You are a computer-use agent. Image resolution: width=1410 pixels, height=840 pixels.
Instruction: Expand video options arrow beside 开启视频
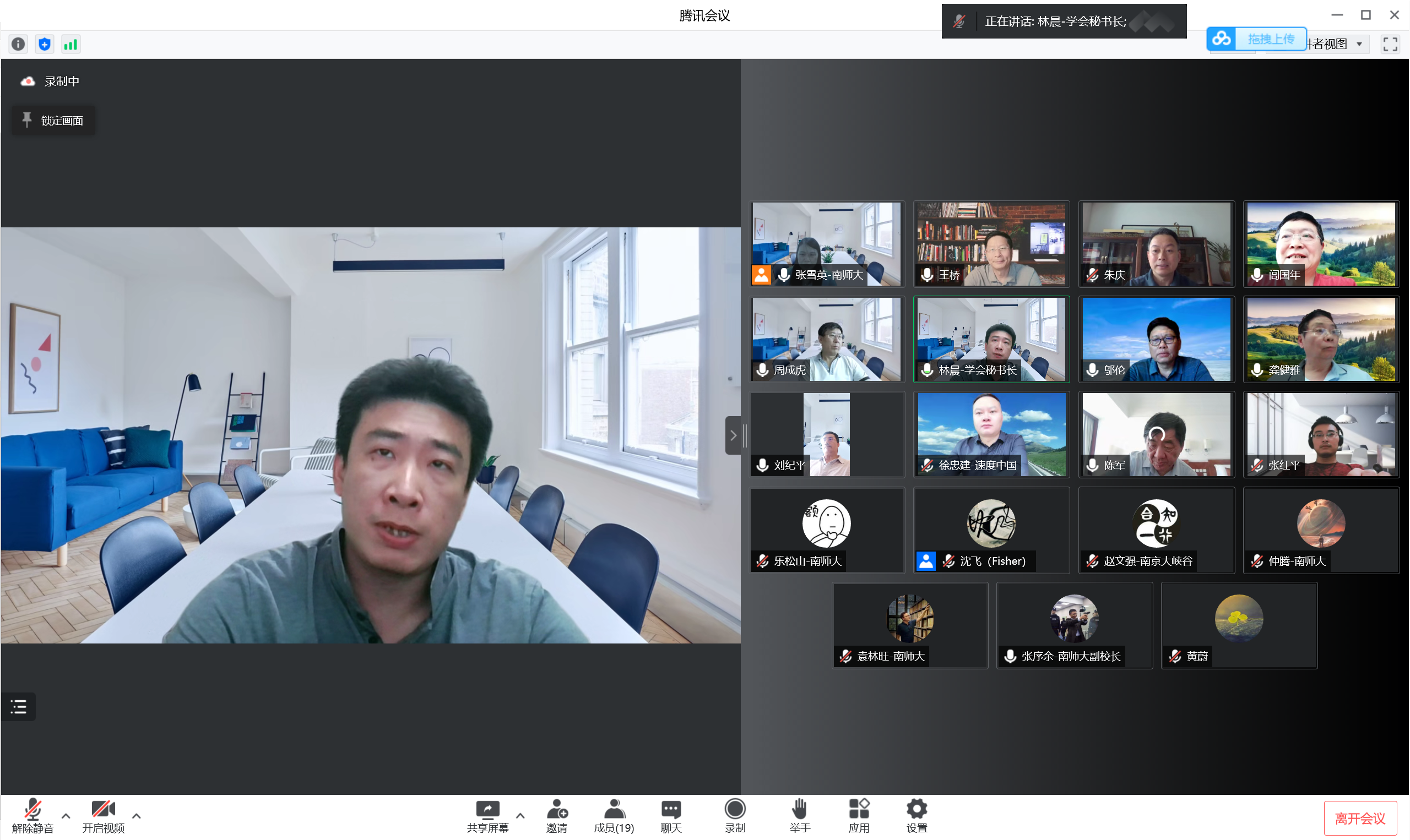pyautogui.click(x=137, y=816)
